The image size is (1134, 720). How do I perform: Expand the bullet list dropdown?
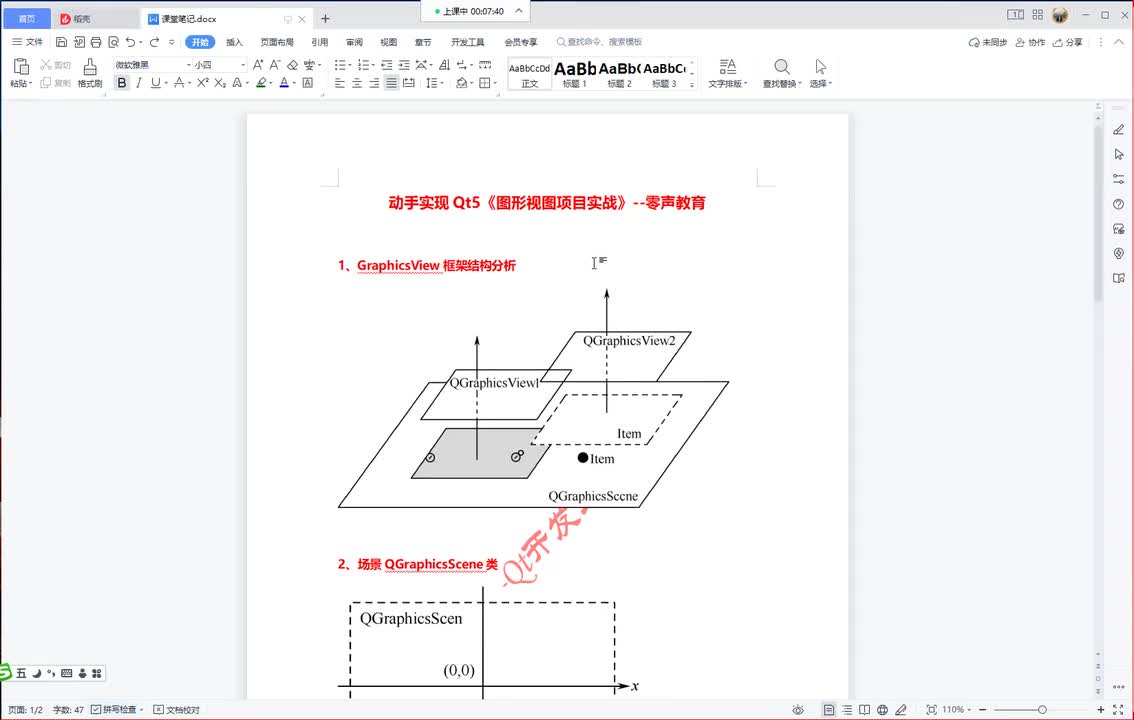coord(351,65)
